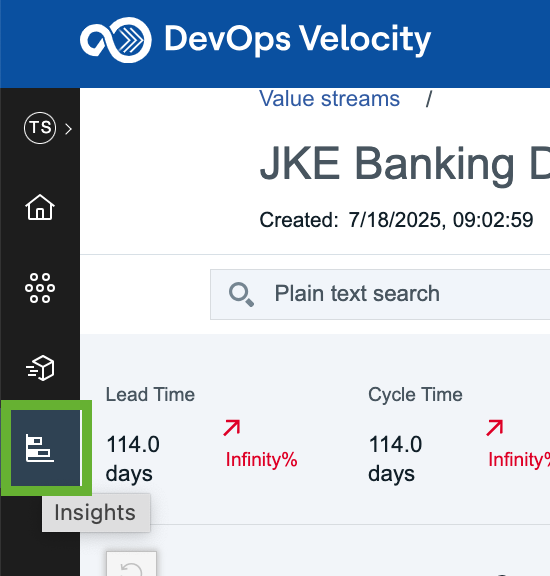The height and width of the screenshot is (576, 550).
Task: Click the Plain text search field
Action: [380, 294]
